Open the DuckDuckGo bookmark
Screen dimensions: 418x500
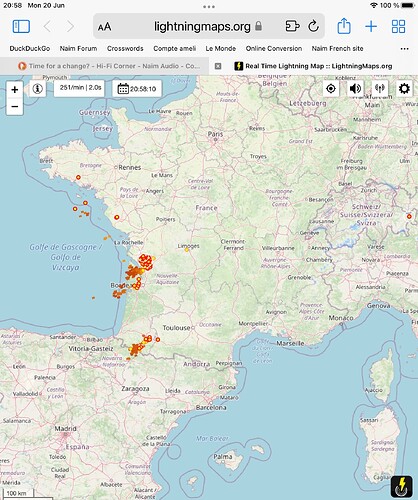click(30, 48)
